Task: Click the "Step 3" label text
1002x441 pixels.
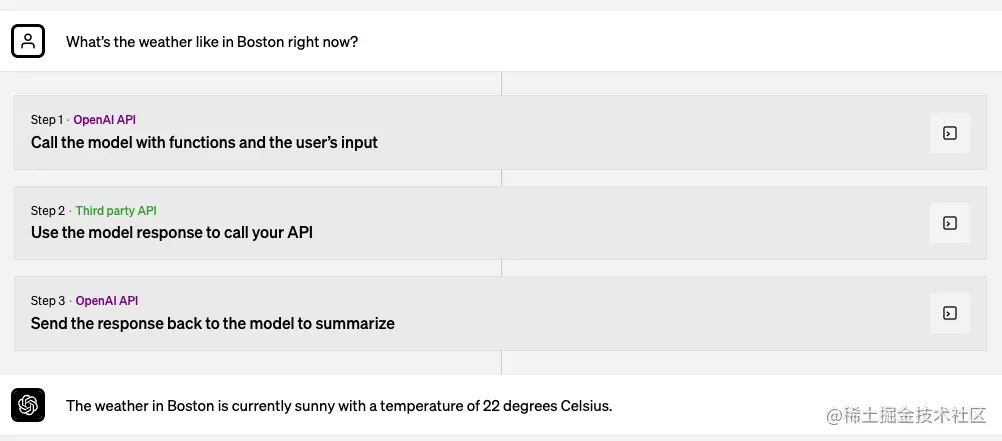Action: point(48,301)
